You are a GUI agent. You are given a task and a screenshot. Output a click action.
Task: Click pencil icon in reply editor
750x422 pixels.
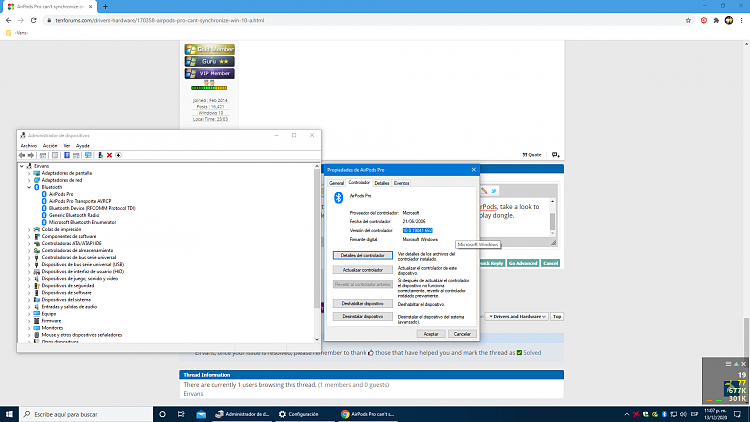click(x=484, y=190)
